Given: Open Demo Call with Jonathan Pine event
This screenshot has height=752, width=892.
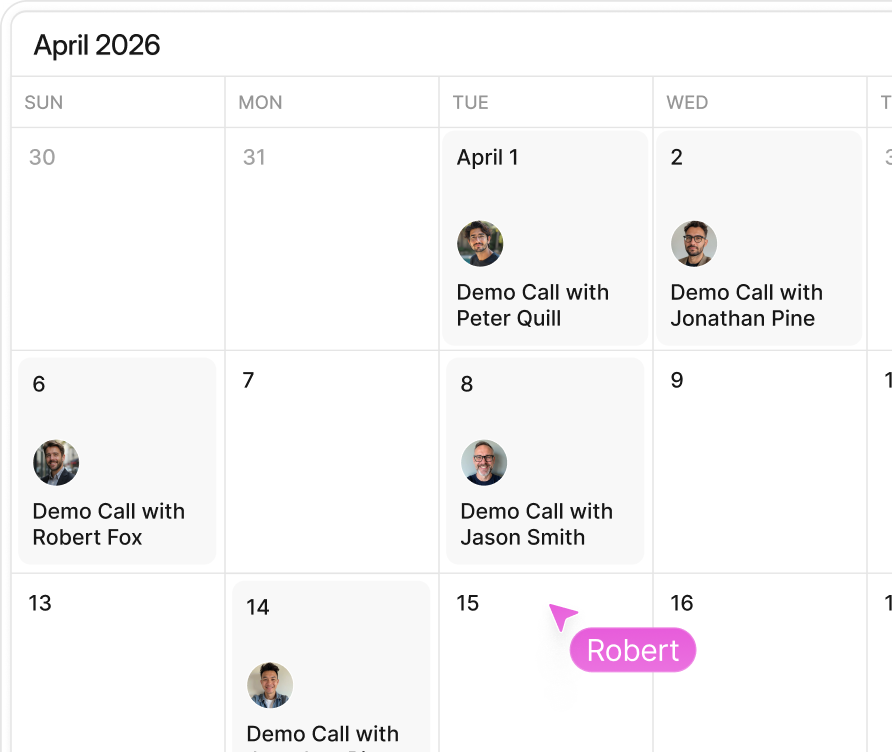Looking at the screenshot, I should coord(759,238).
